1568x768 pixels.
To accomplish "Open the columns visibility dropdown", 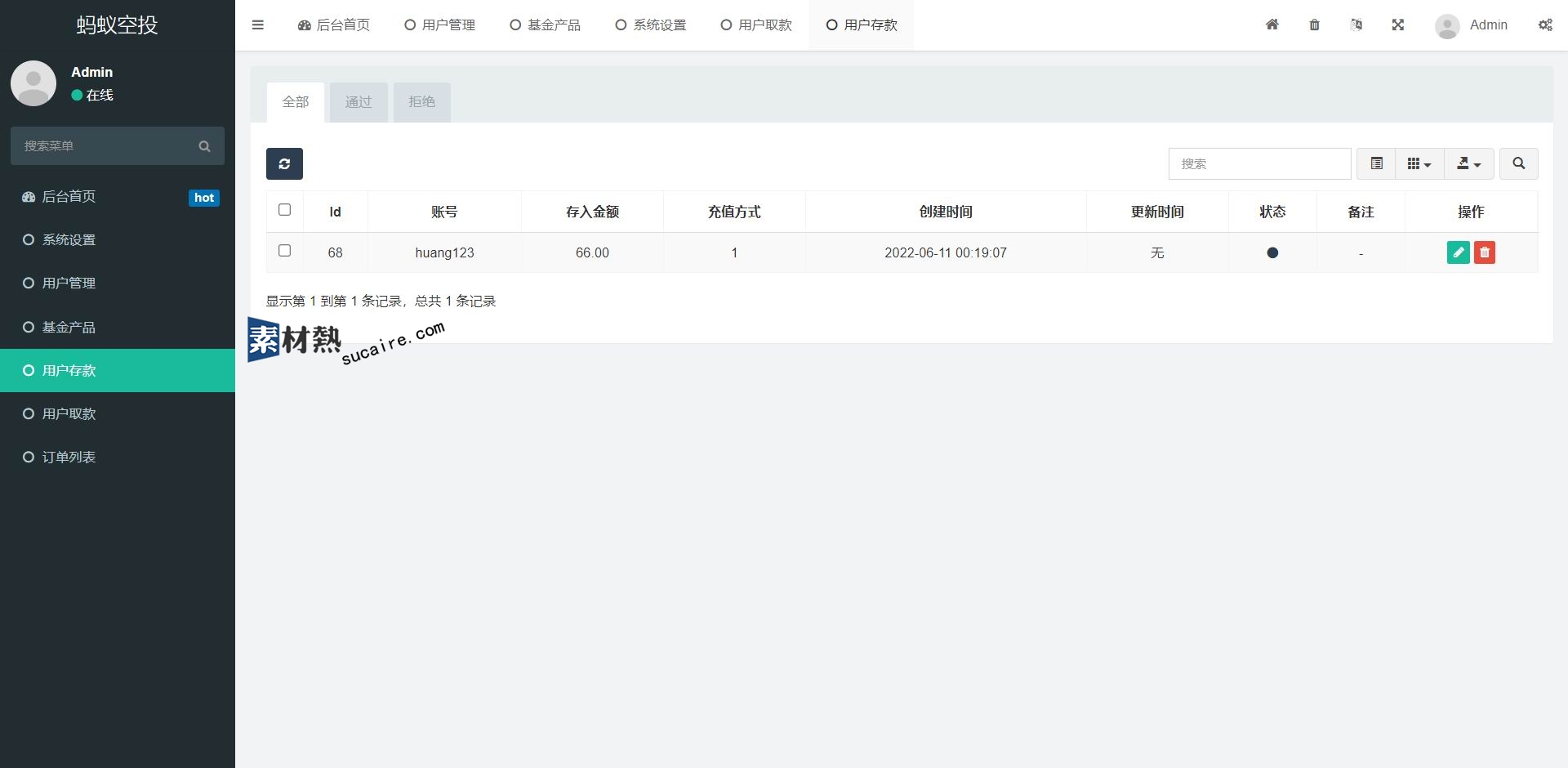I will [x=1419, y=163].
